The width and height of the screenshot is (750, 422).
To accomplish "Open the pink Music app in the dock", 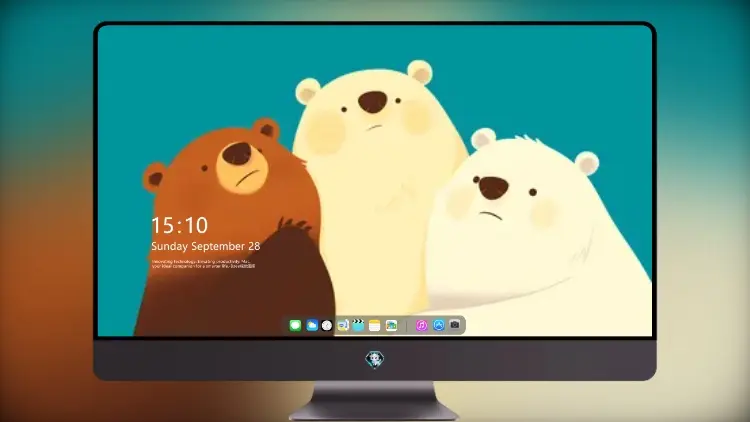I will coord(421,325).
